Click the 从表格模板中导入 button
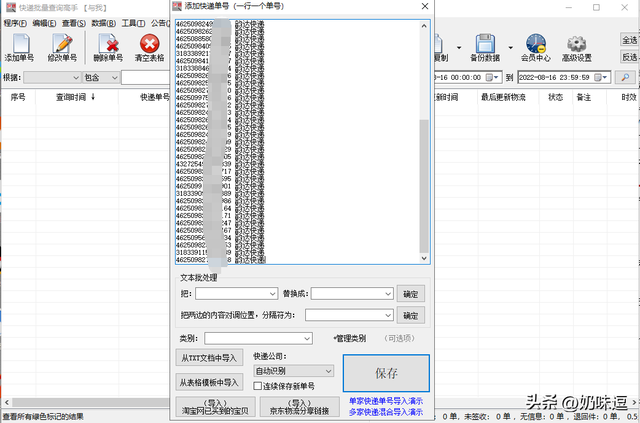The width and height of the screenshot is (640, 423). point(209,383)
